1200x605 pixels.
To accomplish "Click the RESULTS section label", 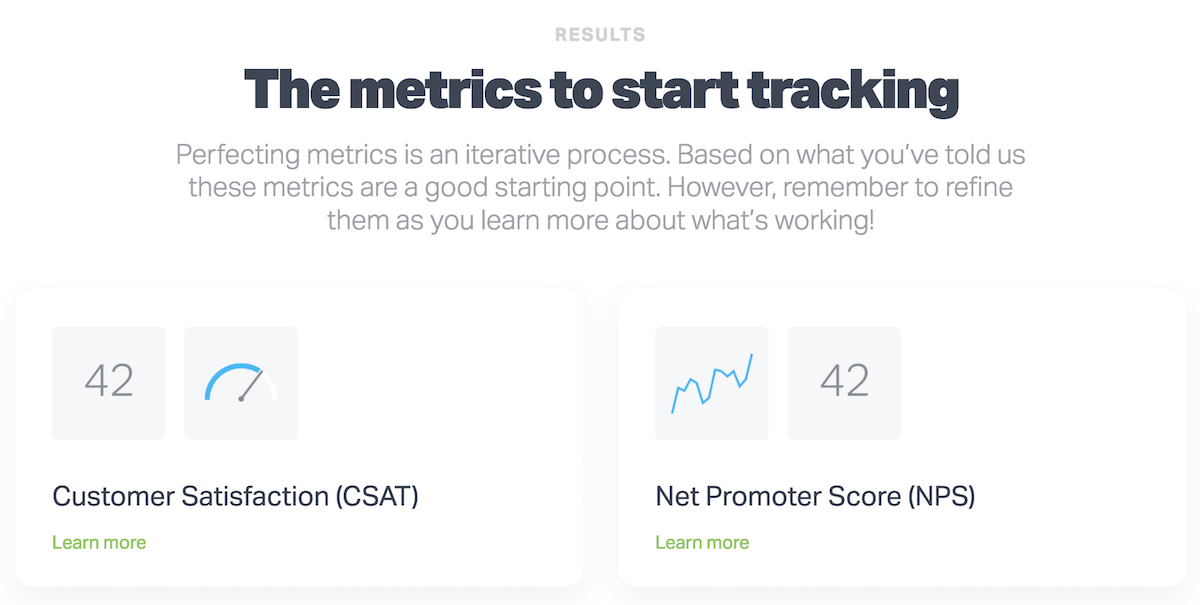I will [x=600, y=35].
